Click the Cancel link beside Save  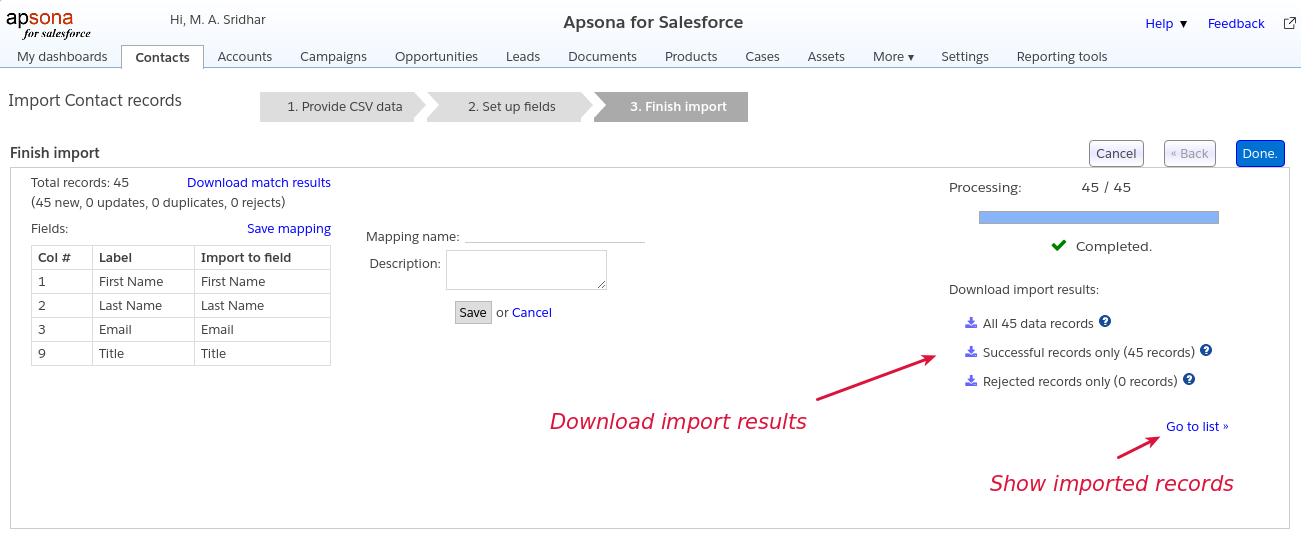tap(532, 313)
